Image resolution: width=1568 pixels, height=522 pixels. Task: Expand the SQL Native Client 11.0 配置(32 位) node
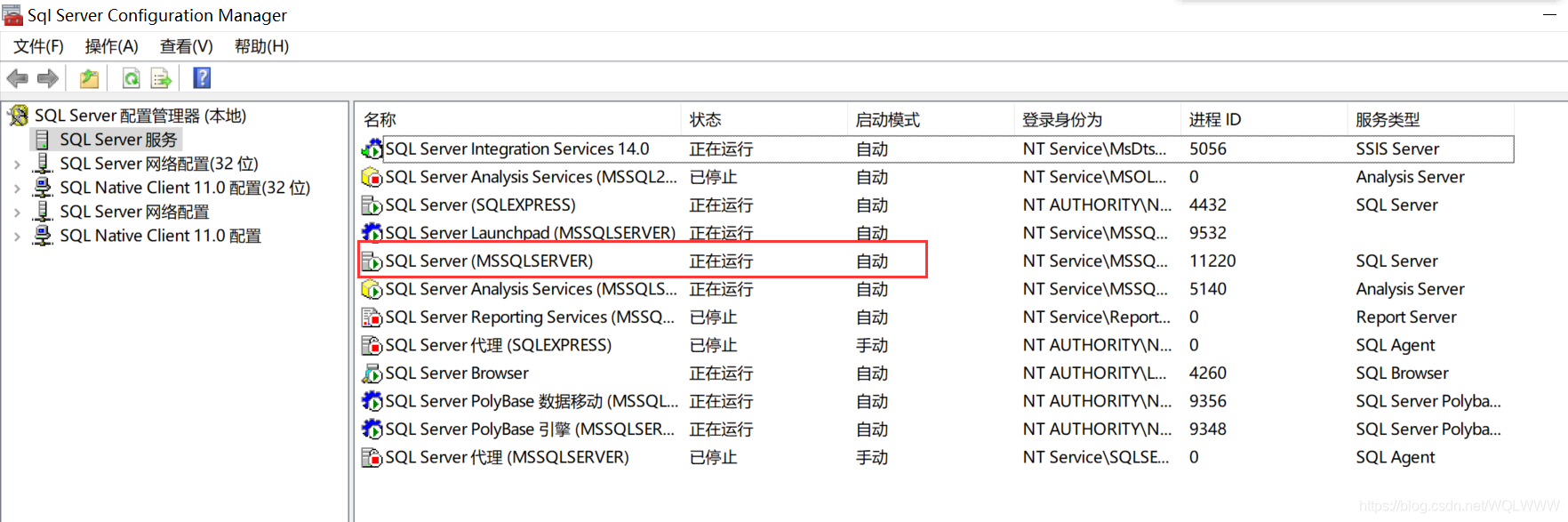pos(17,189)
